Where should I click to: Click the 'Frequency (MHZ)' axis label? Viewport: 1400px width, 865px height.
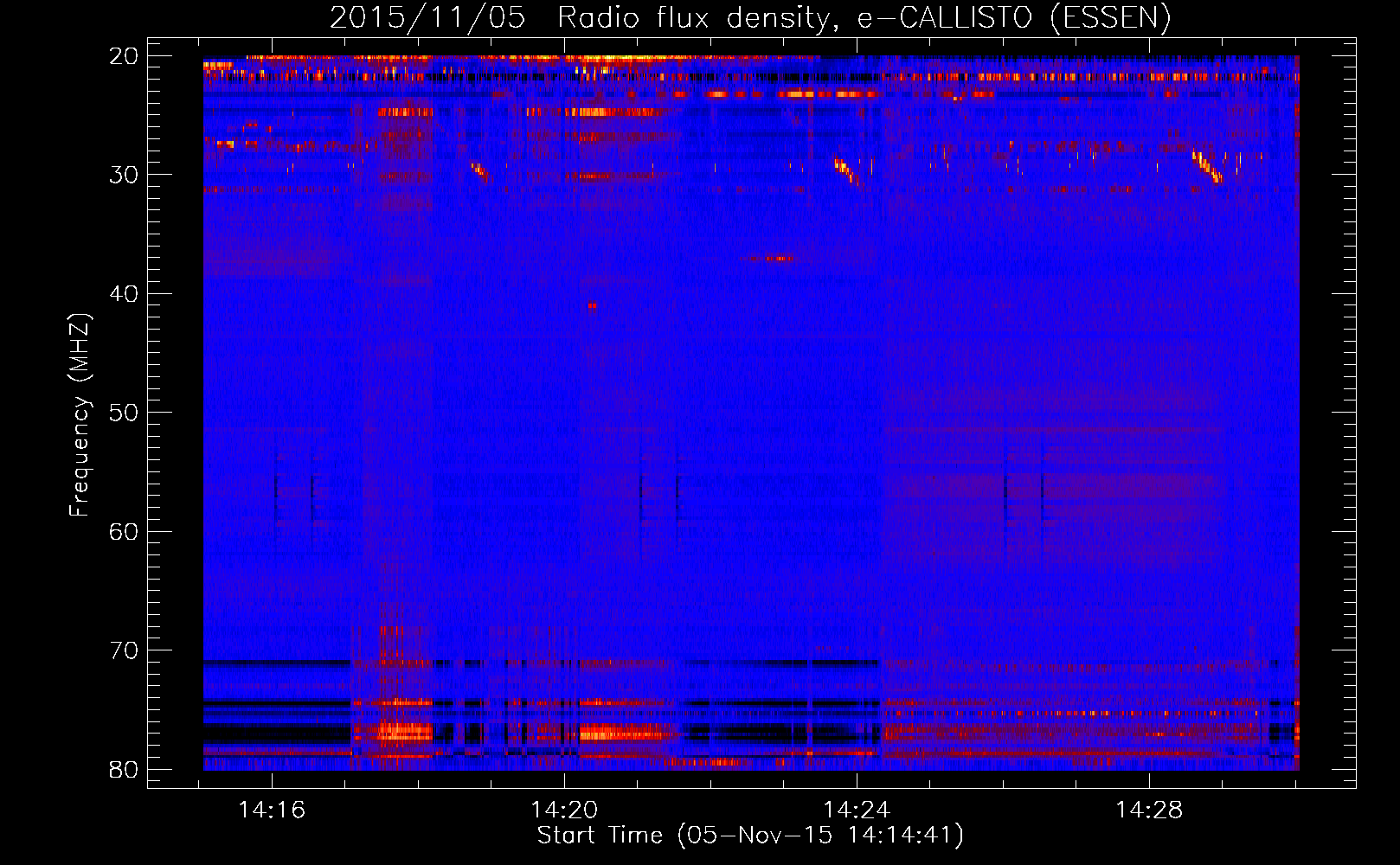80,414
